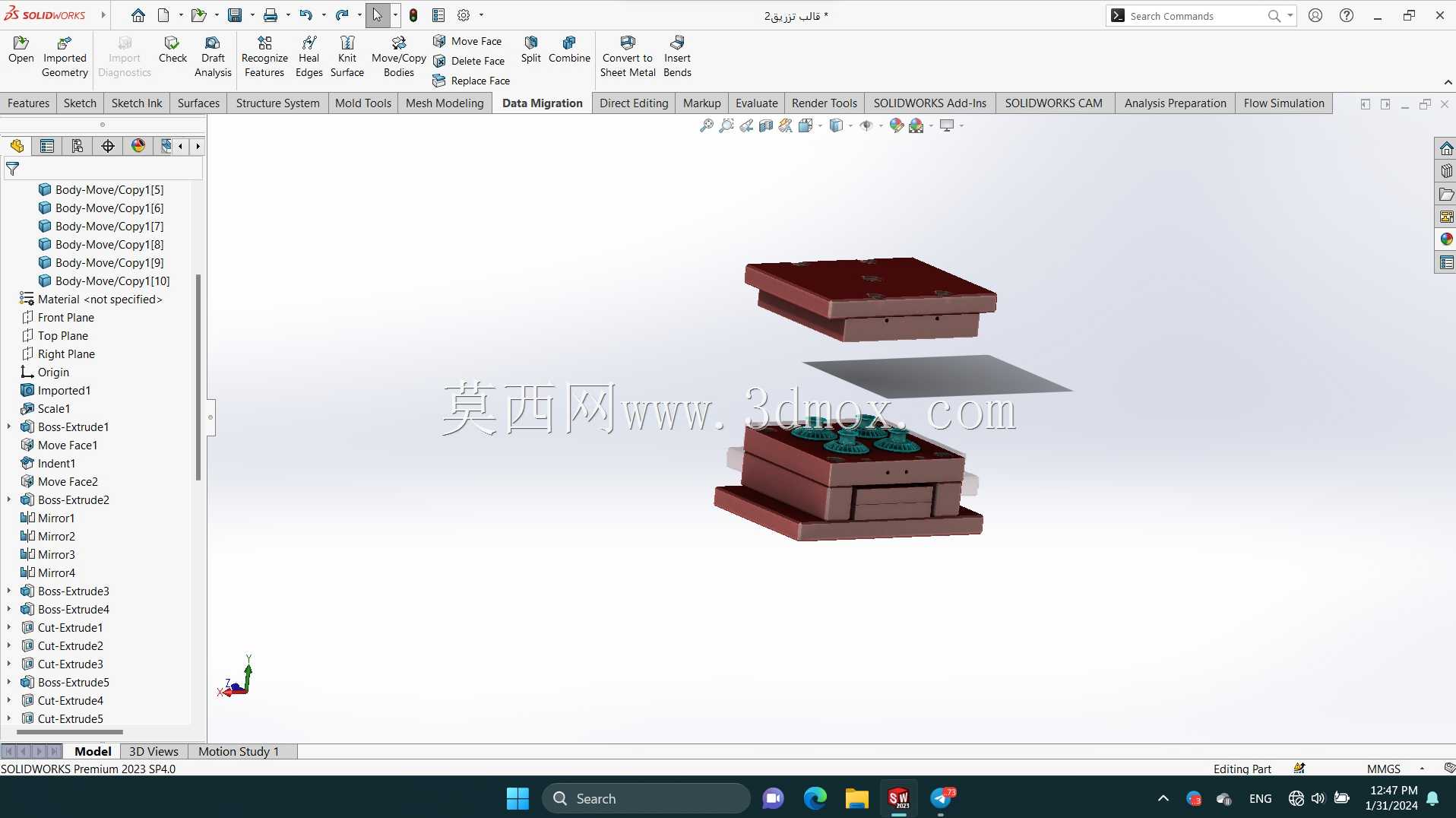The height and width of the screenshot is (818, 1456).
Task: Click the feature tree horizontal scrollbar
Action: tap(70, 732)
